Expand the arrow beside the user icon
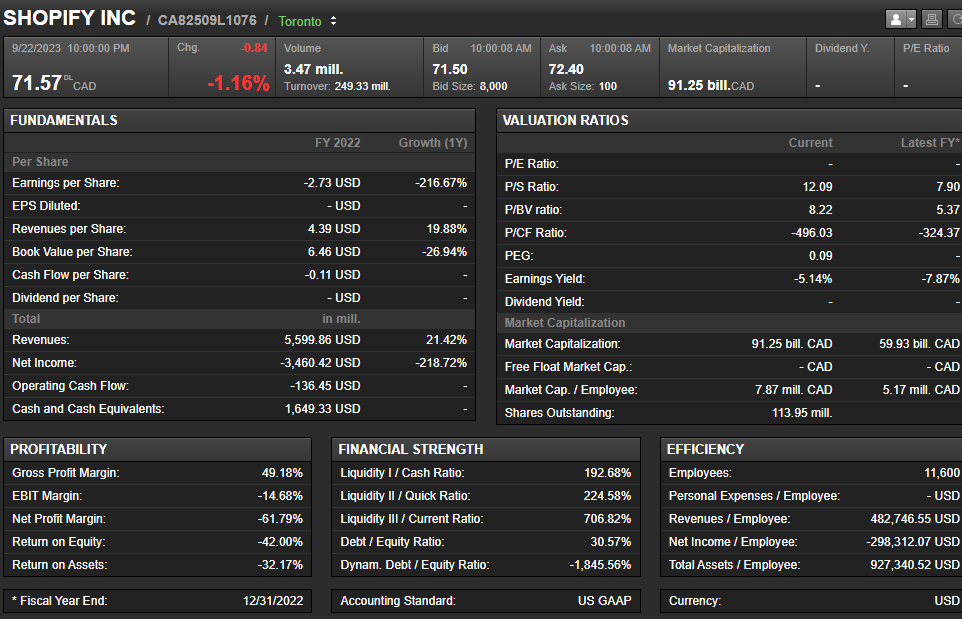This screenshot has height=619, width=962. point(911,20)
